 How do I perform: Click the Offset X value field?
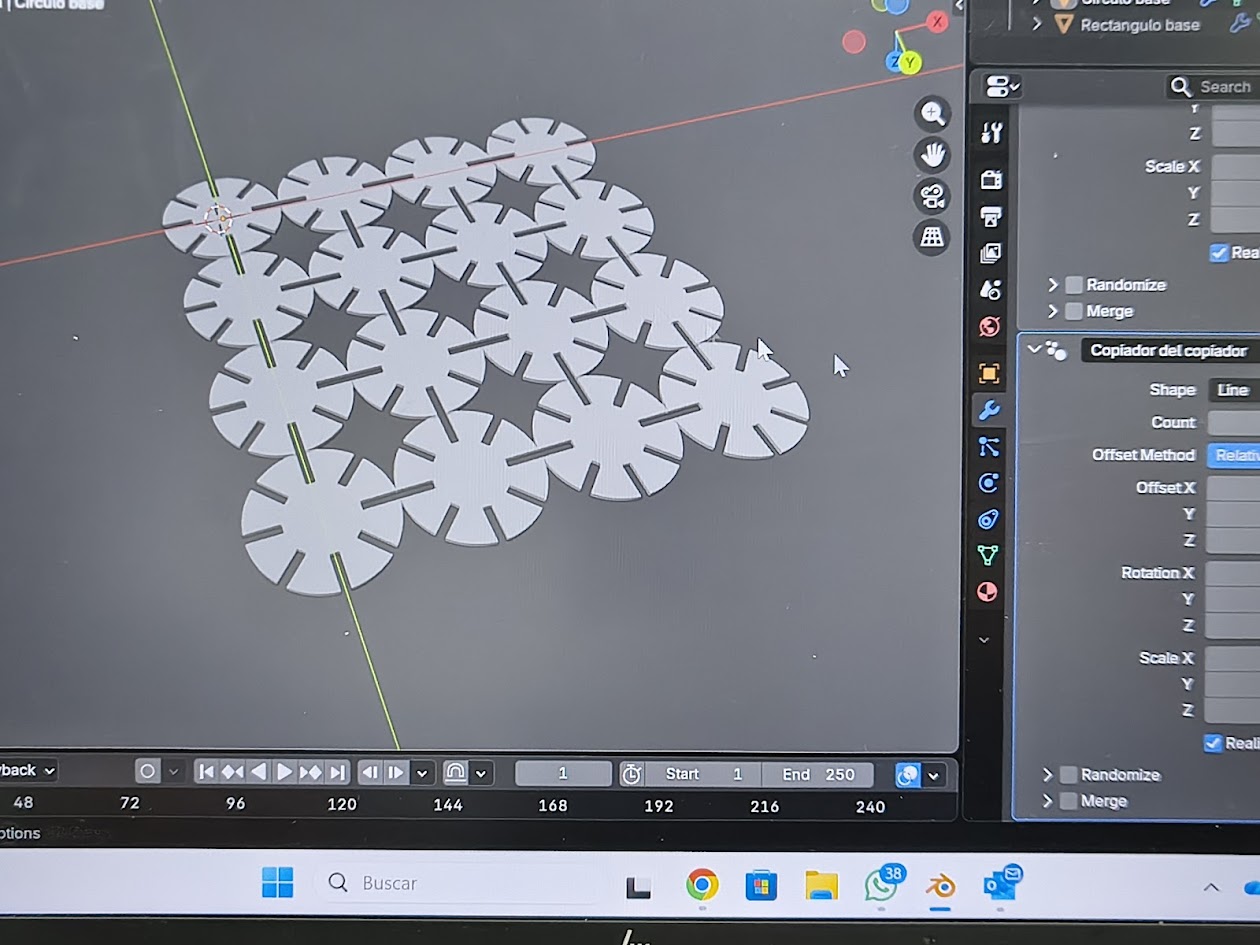[1233, 488]
